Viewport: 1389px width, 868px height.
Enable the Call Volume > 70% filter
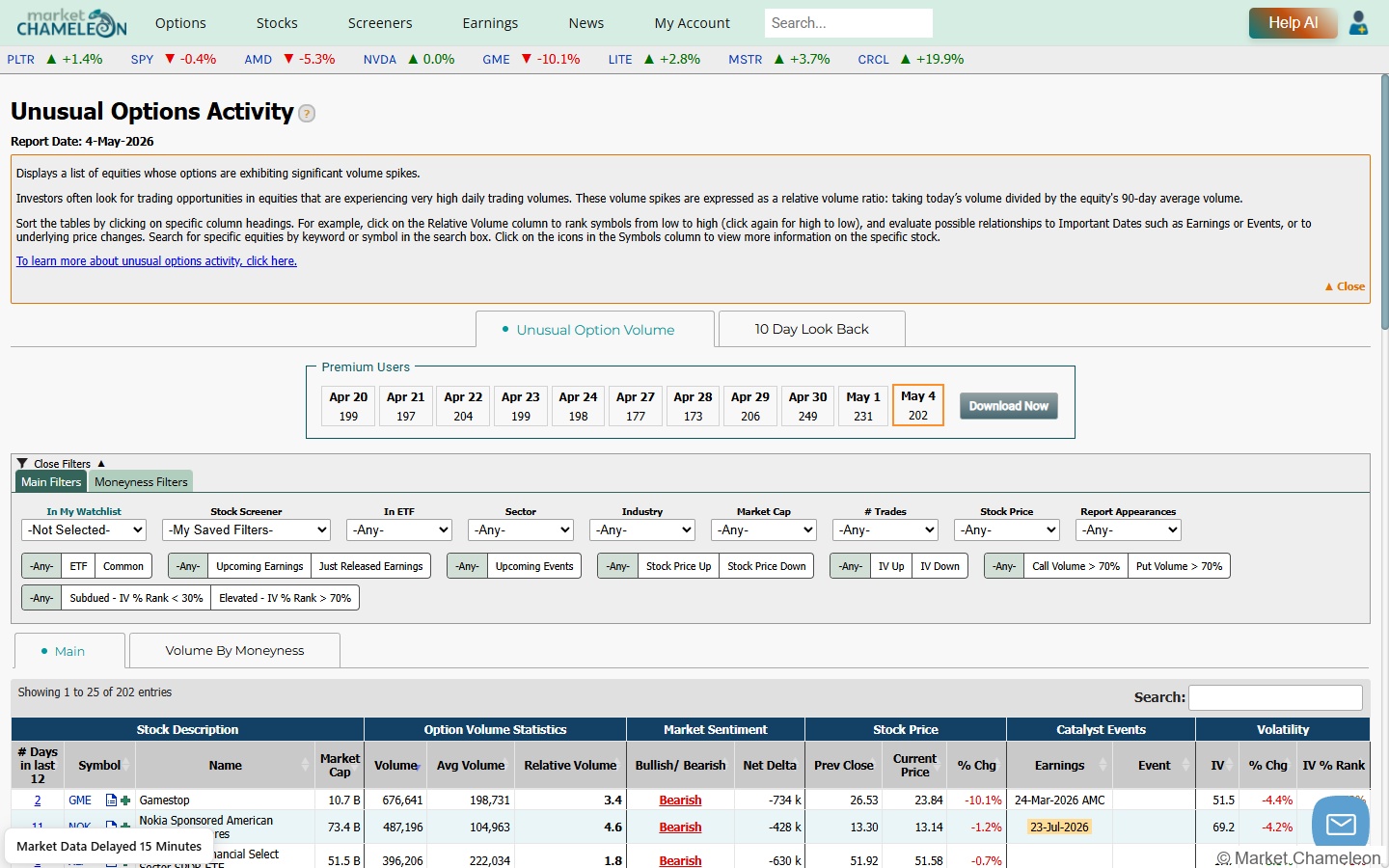(x=1076, y=566)
